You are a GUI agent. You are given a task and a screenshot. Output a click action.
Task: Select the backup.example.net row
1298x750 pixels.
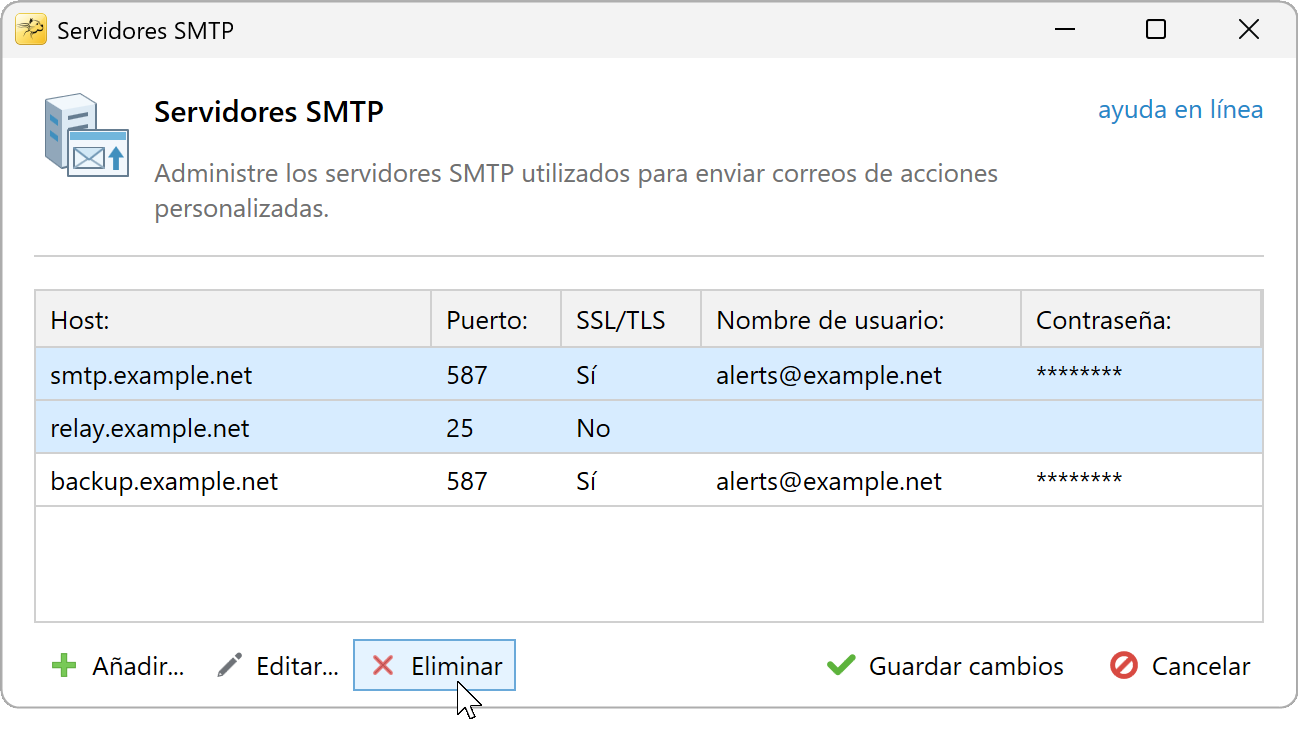coord(648,481)
